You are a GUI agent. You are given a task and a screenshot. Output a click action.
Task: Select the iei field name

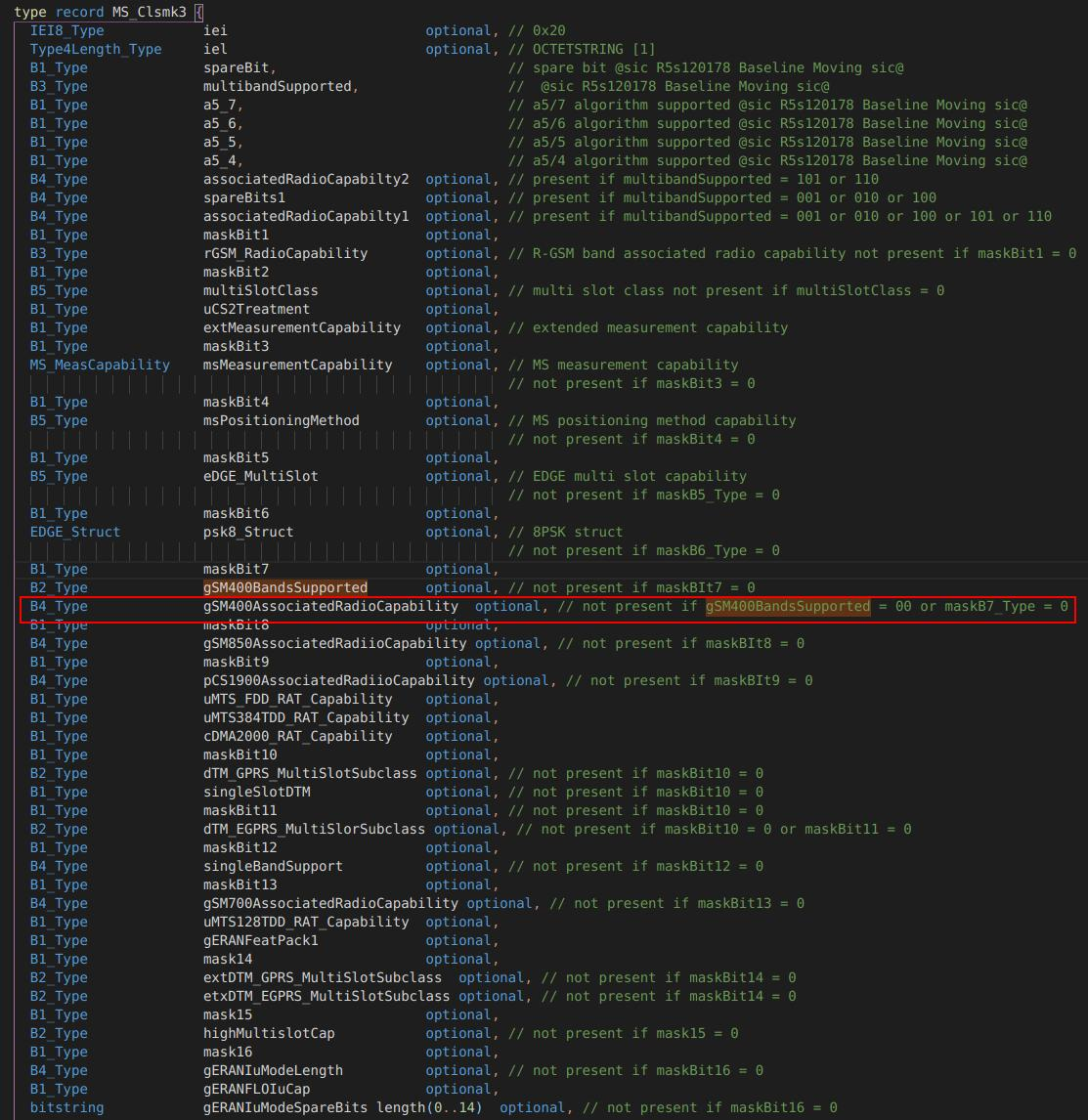(215, 30)
